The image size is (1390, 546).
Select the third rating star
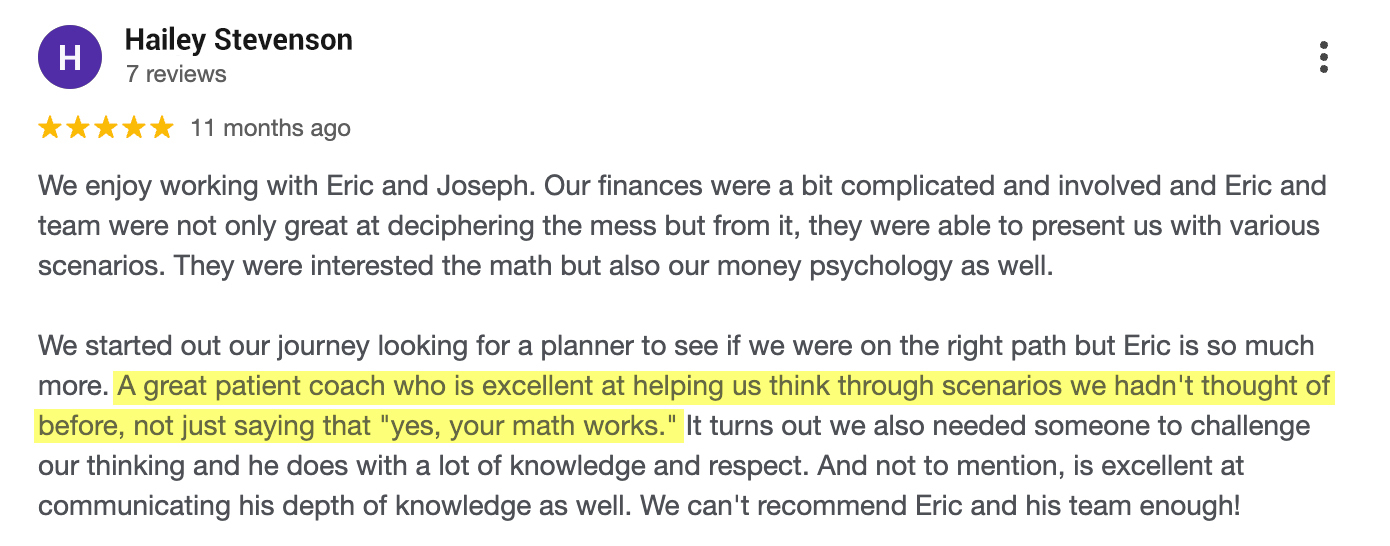coord(105,128)
